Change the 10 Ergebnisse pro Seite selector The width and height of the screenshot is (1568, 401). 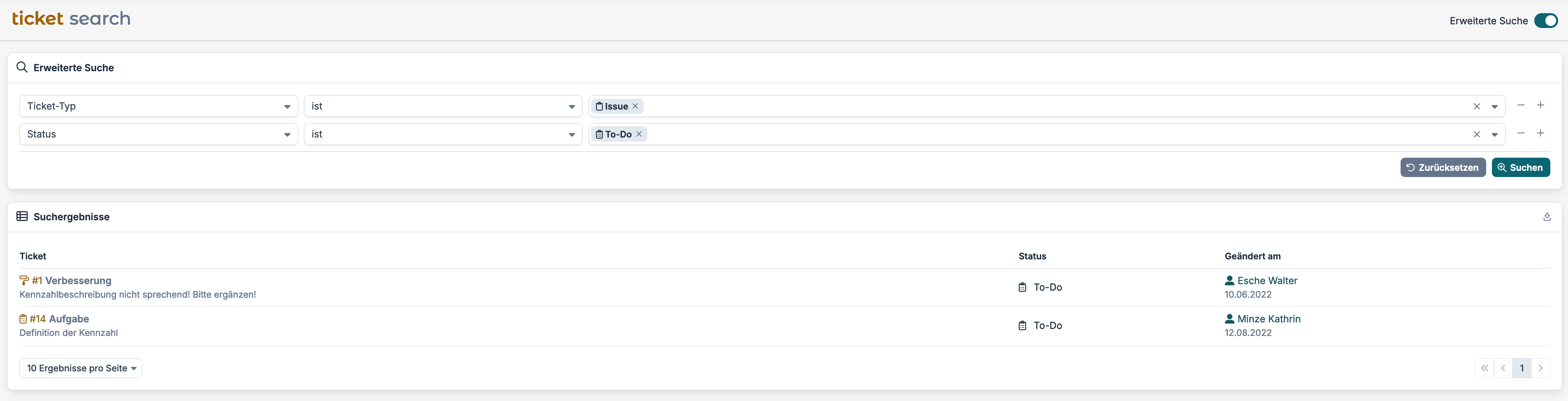[81, 368]
